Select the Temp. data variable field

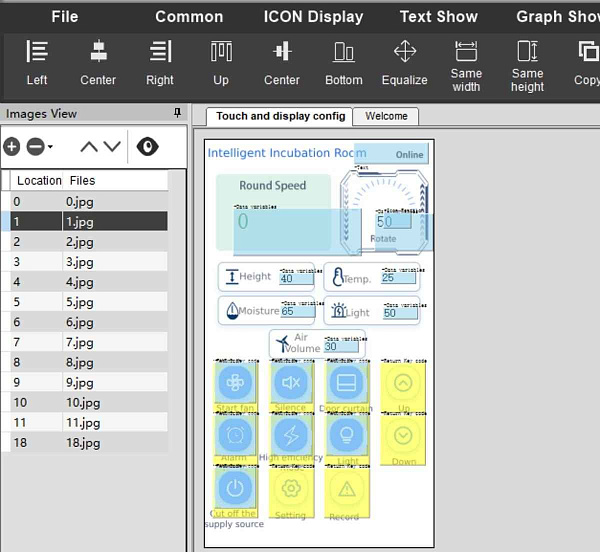click(x=398, y=278)
